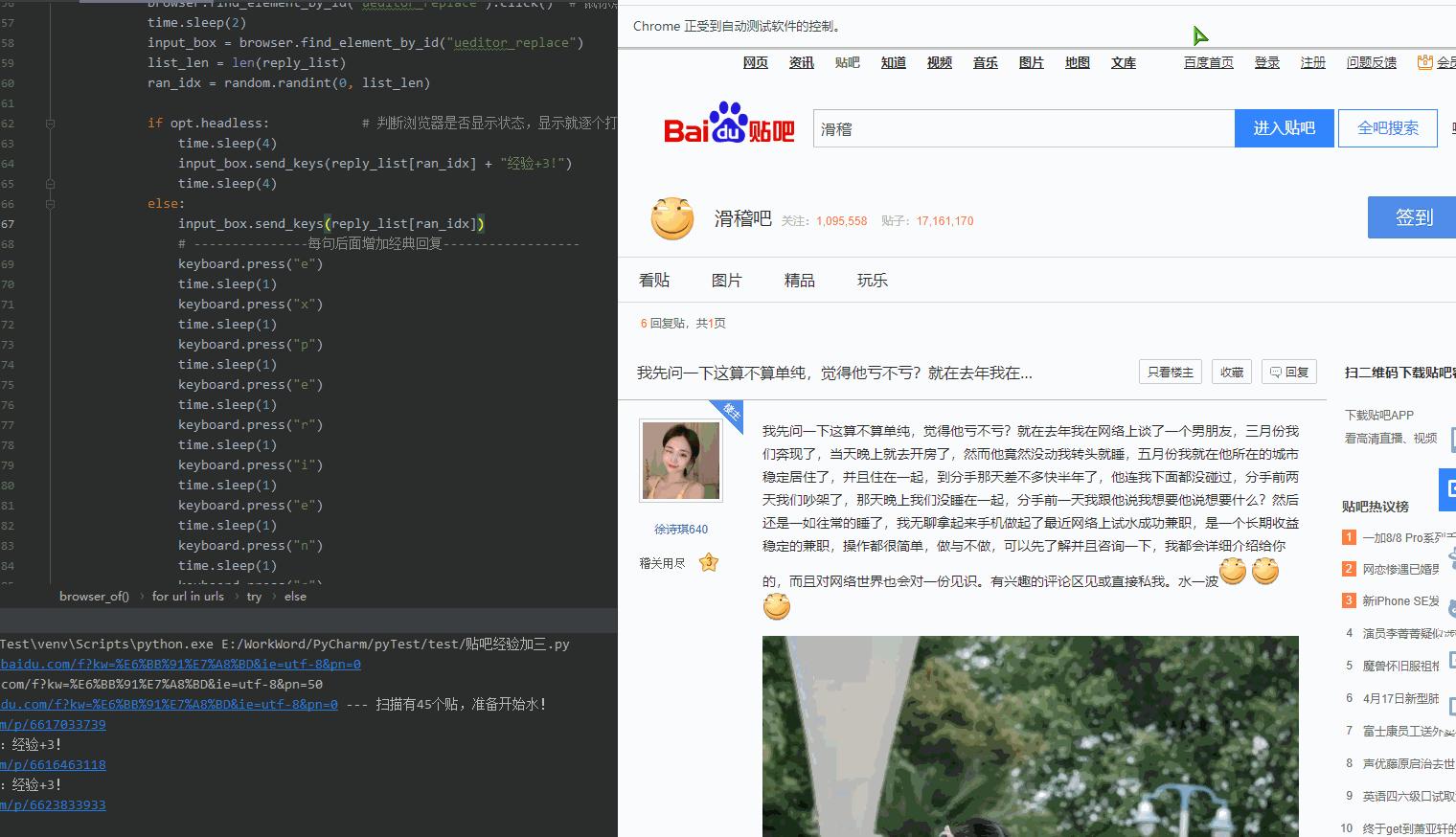Toggle 收藏 to favorite the thread

(x=1231, y=372)
